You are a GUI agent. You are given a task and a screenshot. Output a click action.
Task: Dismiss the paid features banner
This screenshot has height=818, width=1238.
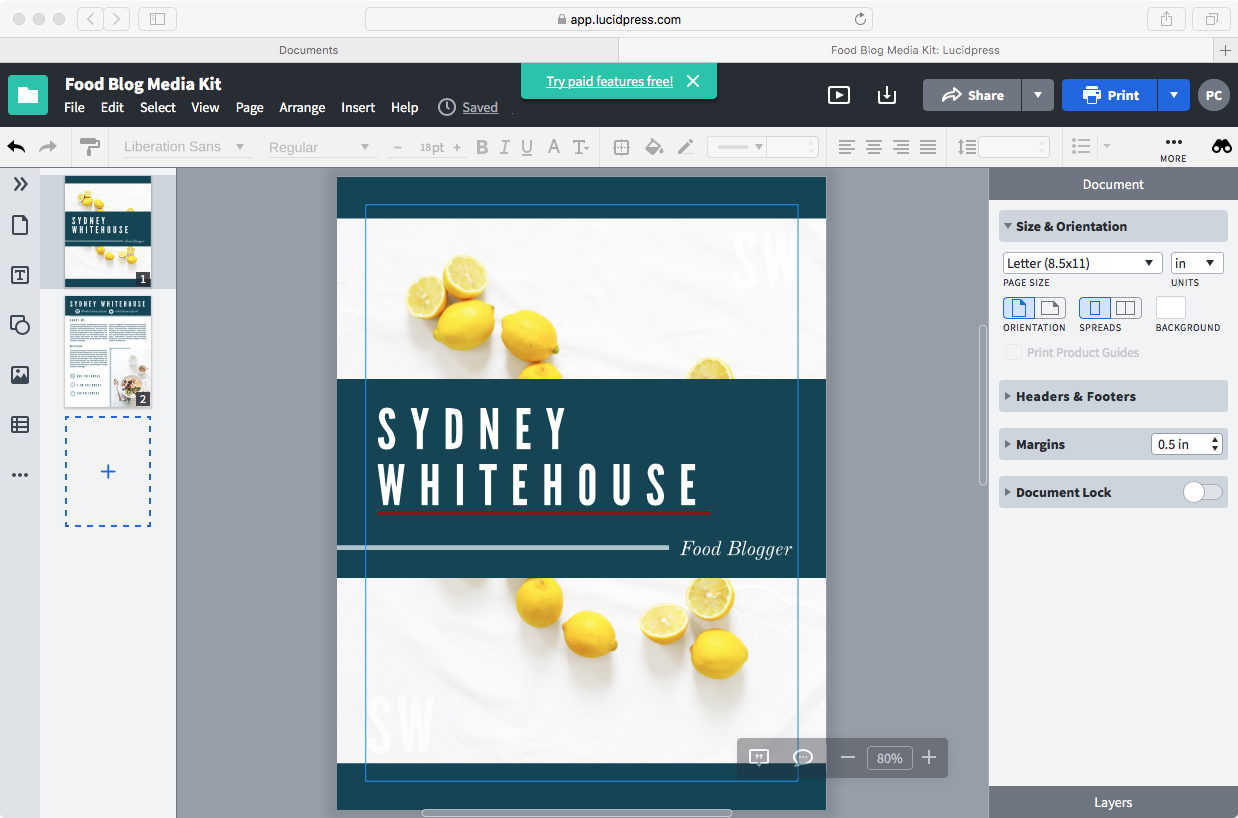pyautogui.click(x=693, y=81)
